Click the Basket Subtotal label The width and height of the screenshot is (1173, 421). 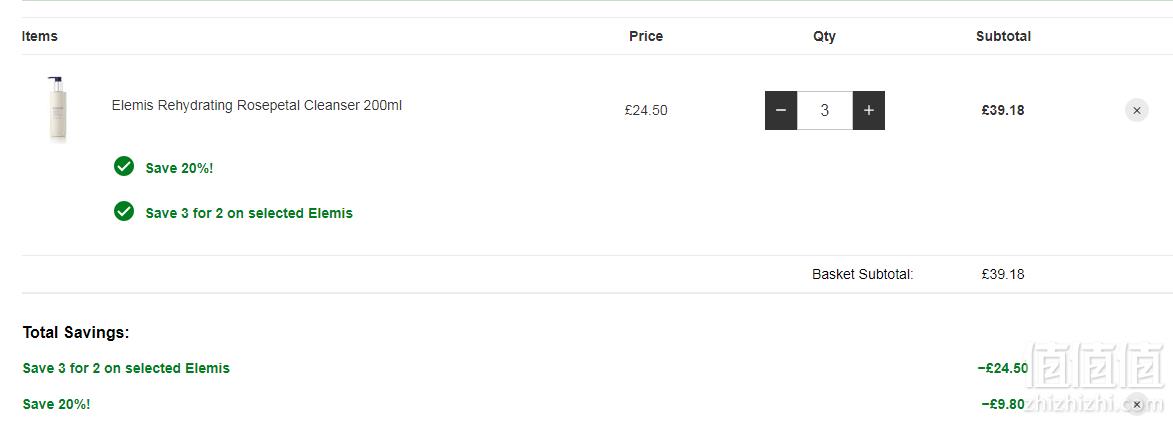coord(863,274)
